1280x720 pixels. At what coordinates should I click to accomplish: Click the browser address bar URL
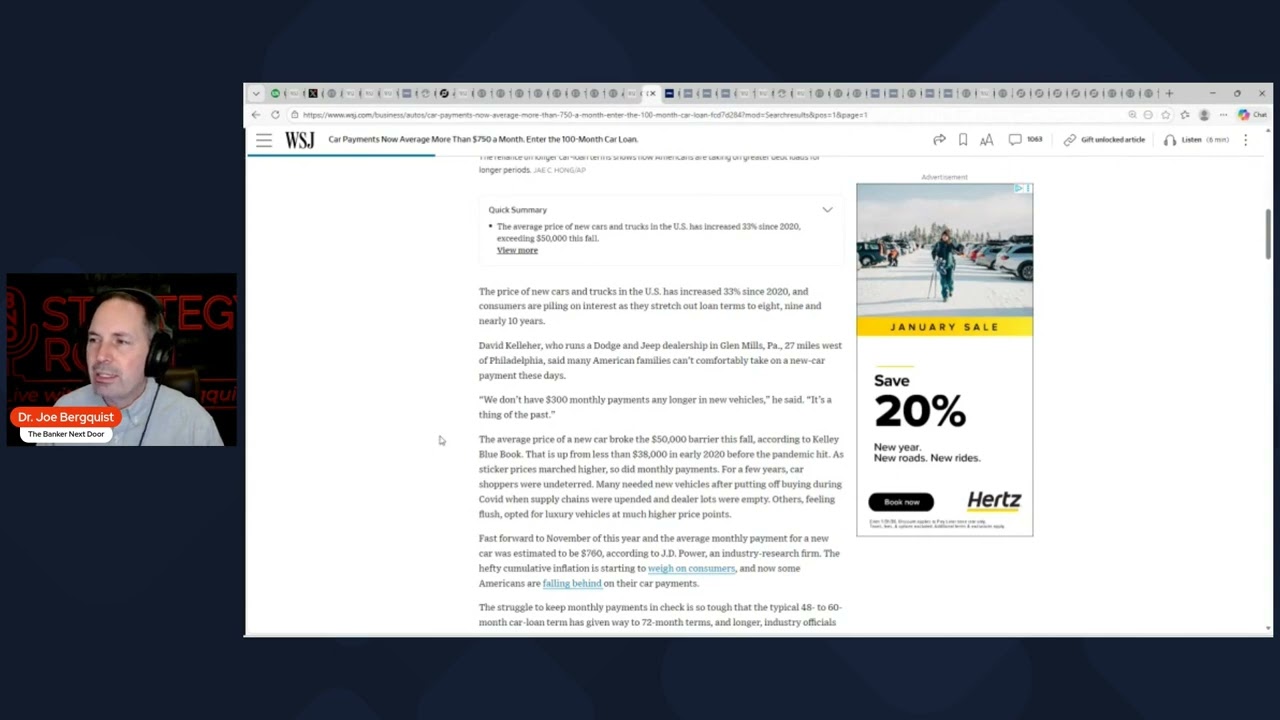click(585, 115)
